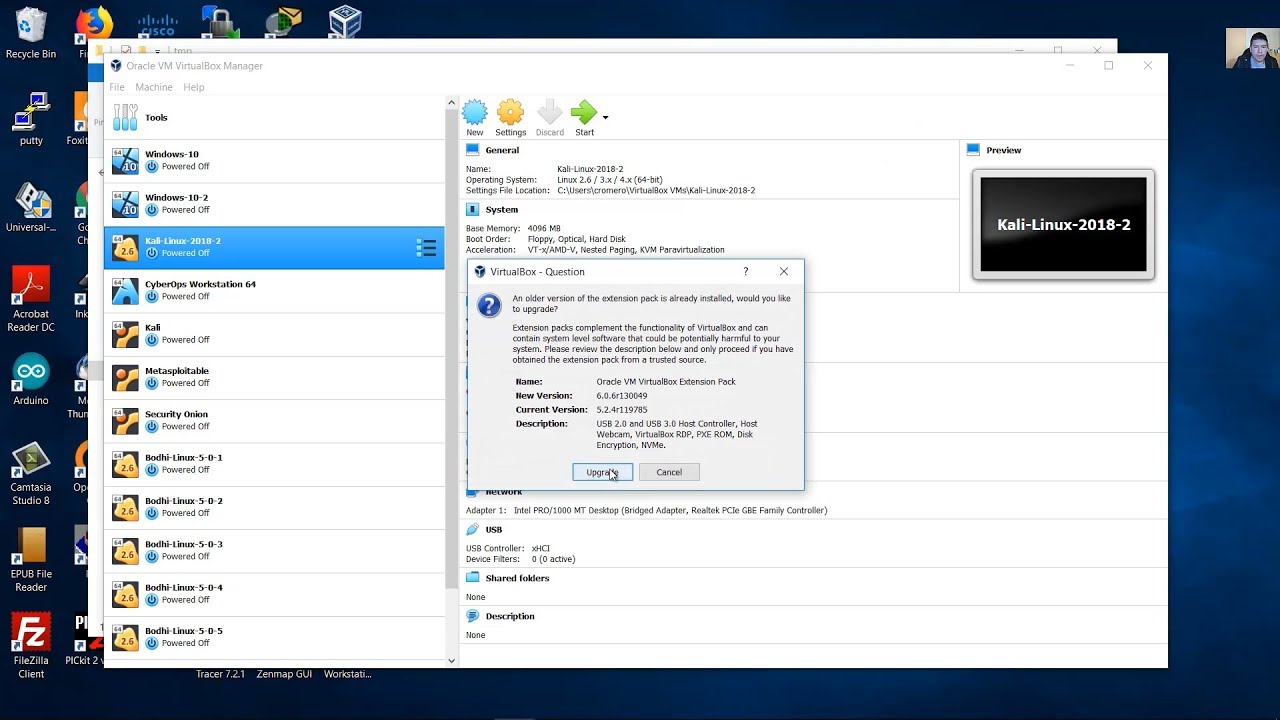
Task: Select Bodhi-Linux-5-0-5 machine icon
Action: pyautogui.click(x=125, y=637)
